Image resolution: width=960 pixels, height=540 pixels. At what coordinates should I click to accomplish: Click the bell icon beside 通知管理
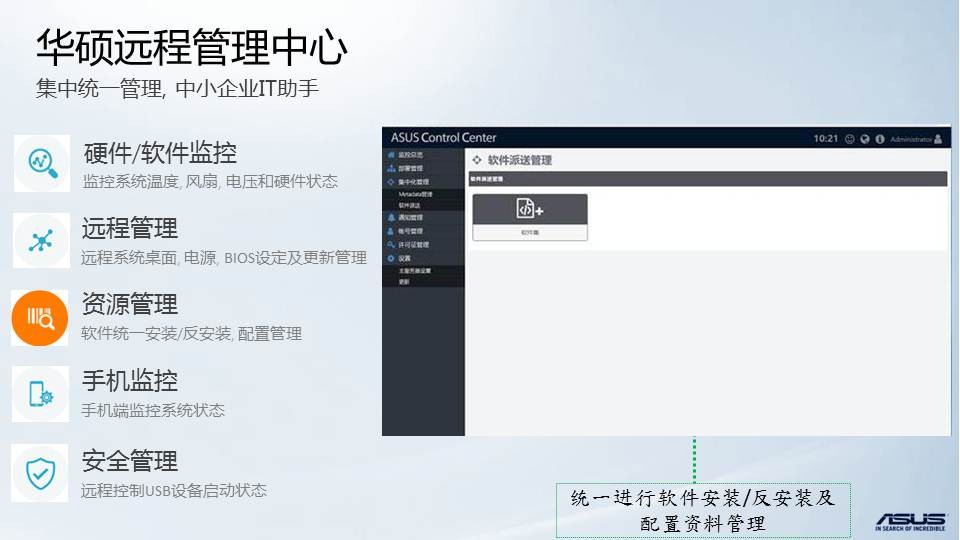391,217
